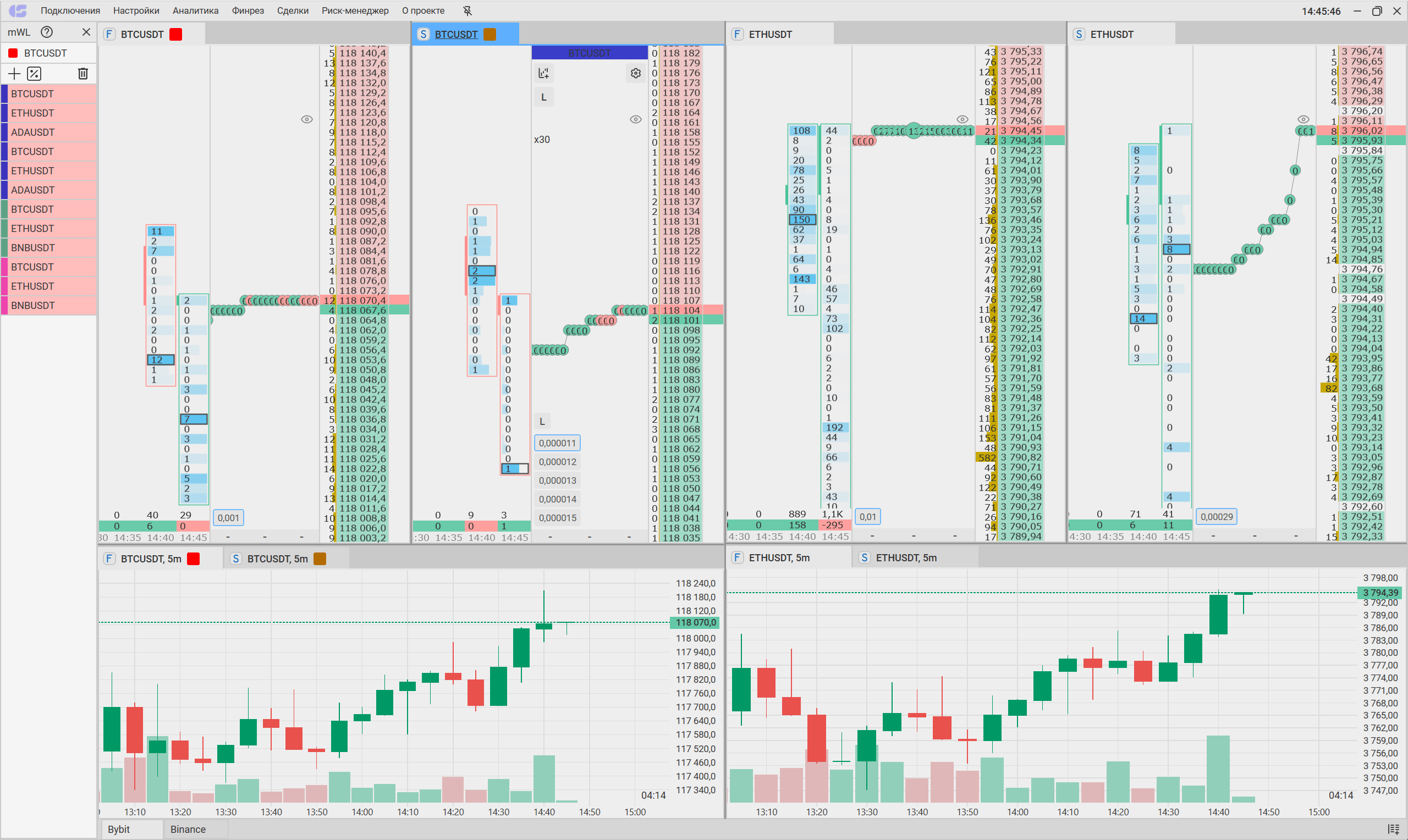The image size is (1408, 840).
Task: Click the add chart icon under BTCUSDT header
Action: point(543,74)
